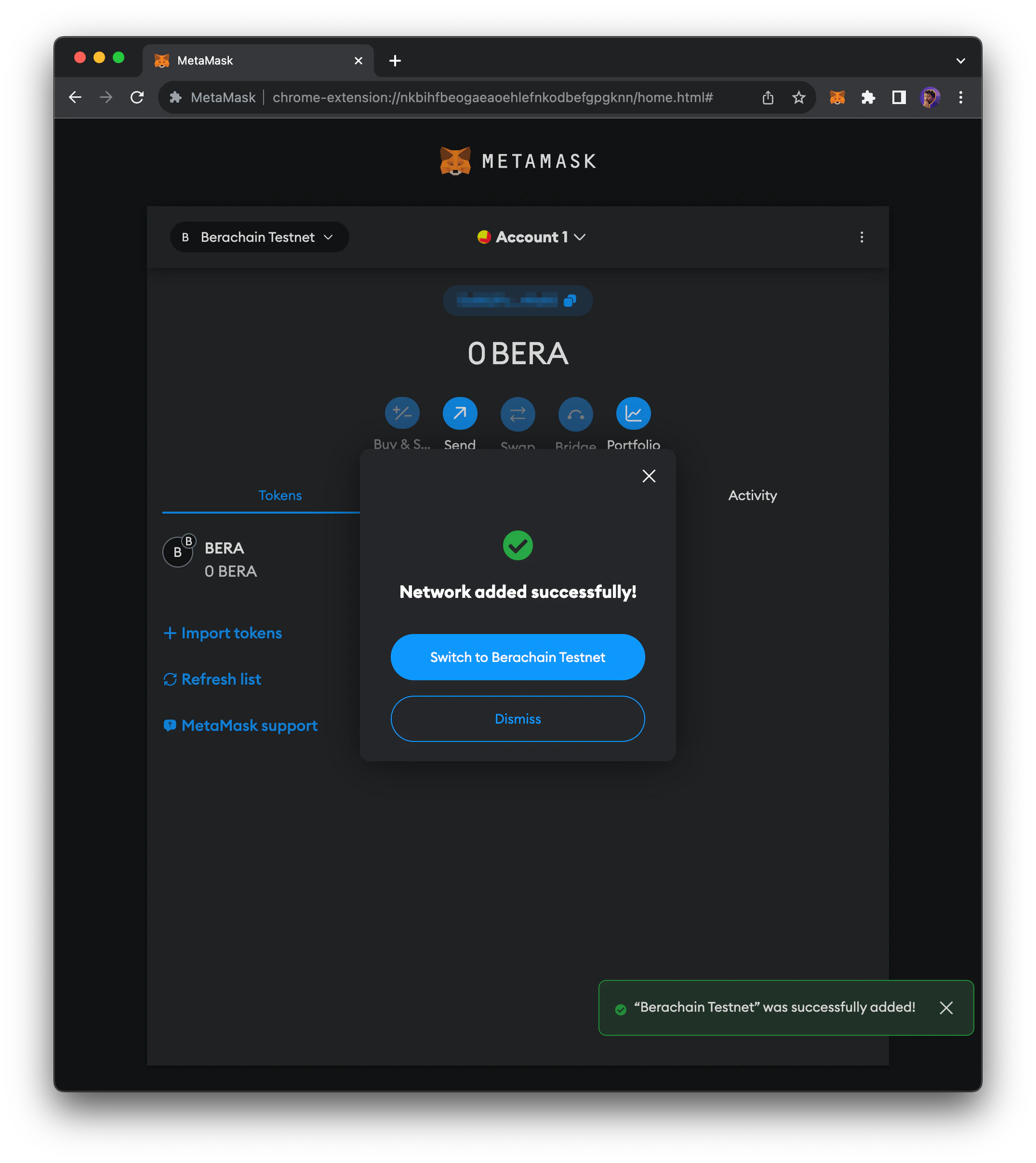Select the Tokens tab
Screen dimensions: 1036x1163
pos(279,495)
